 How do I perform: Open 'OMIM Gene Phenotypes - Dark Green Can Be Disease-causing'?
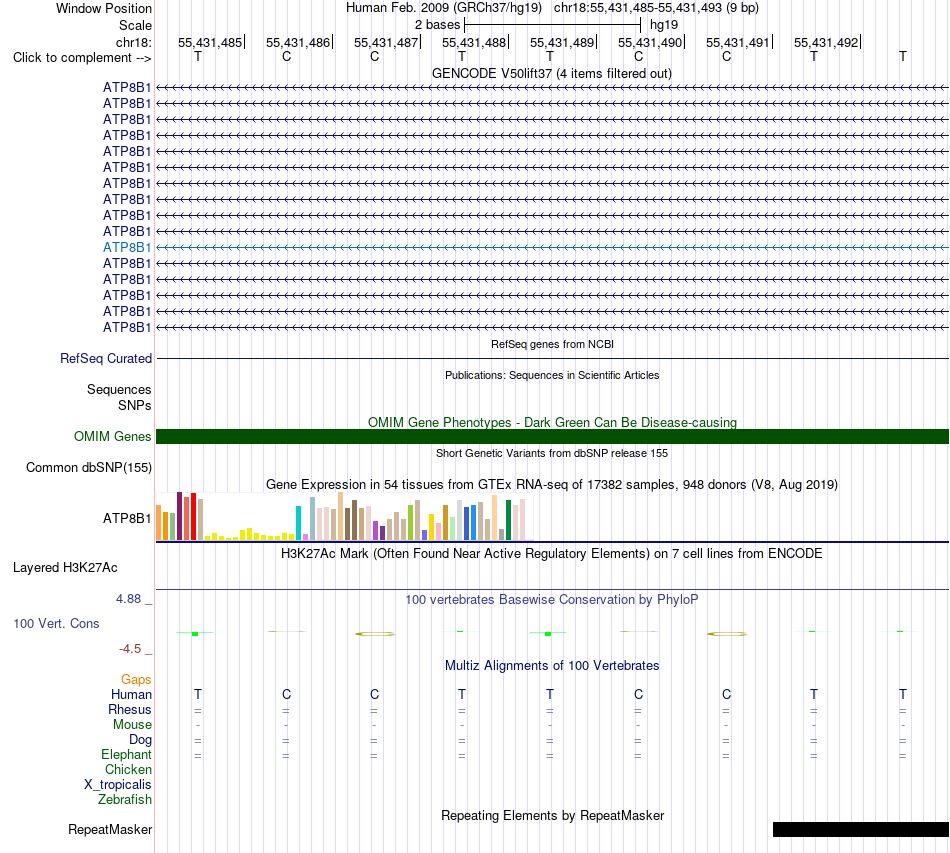(x=552, y=422)
